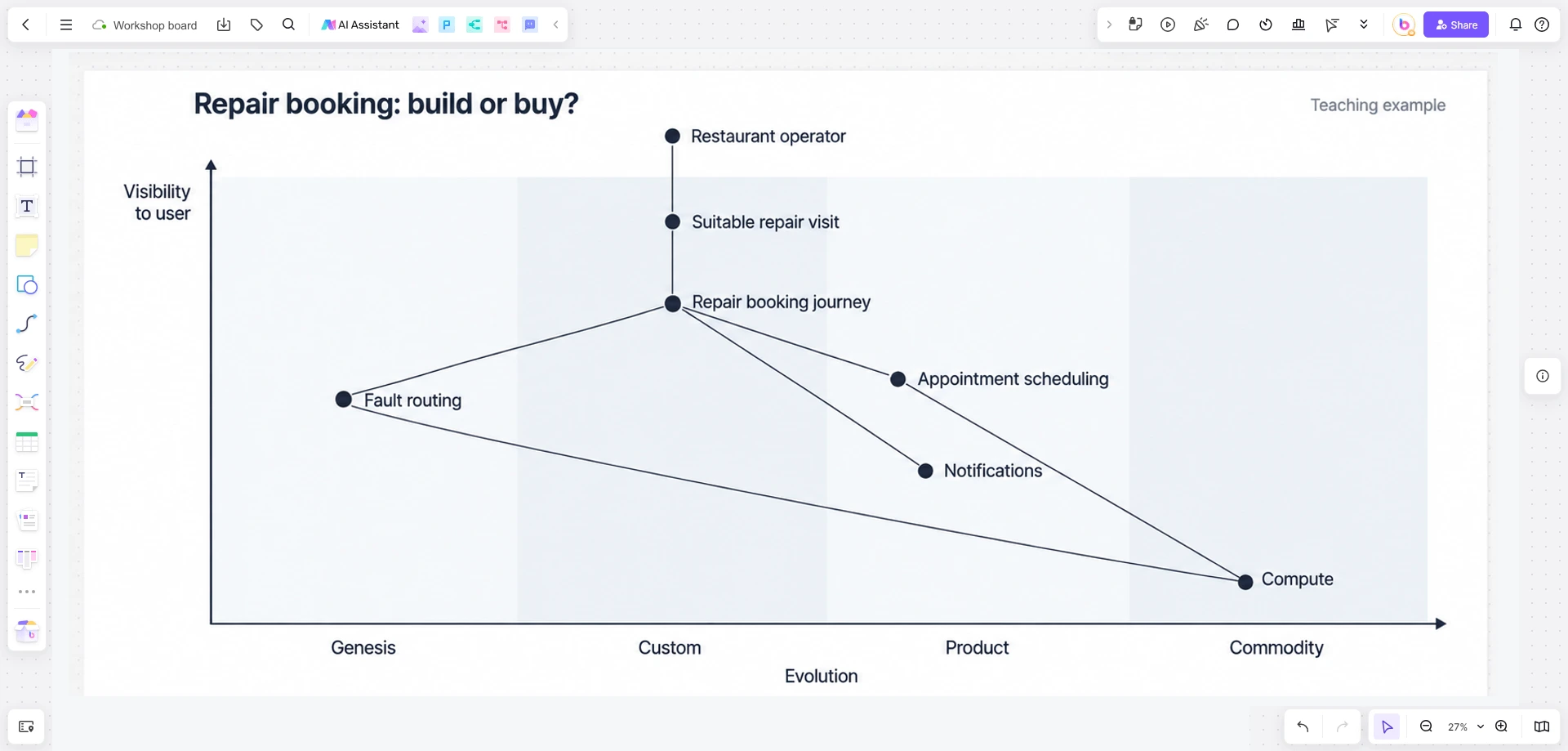Open the search magnifier
The height and width of the screenshot is (751, 1568).
click(288, 25)
